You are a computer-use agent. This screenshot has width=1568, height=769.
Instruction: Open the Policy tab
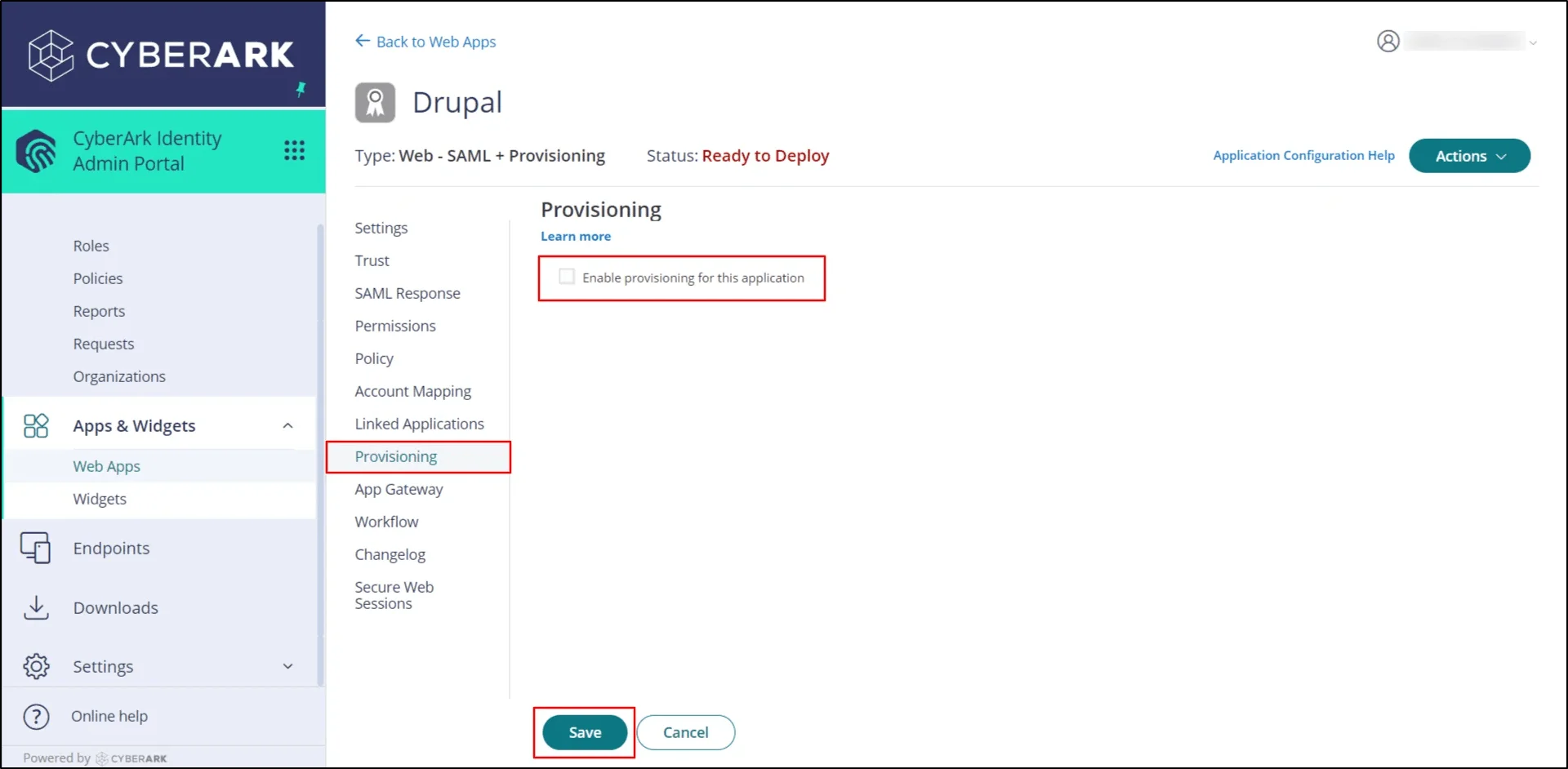click(x=374, y=358)
